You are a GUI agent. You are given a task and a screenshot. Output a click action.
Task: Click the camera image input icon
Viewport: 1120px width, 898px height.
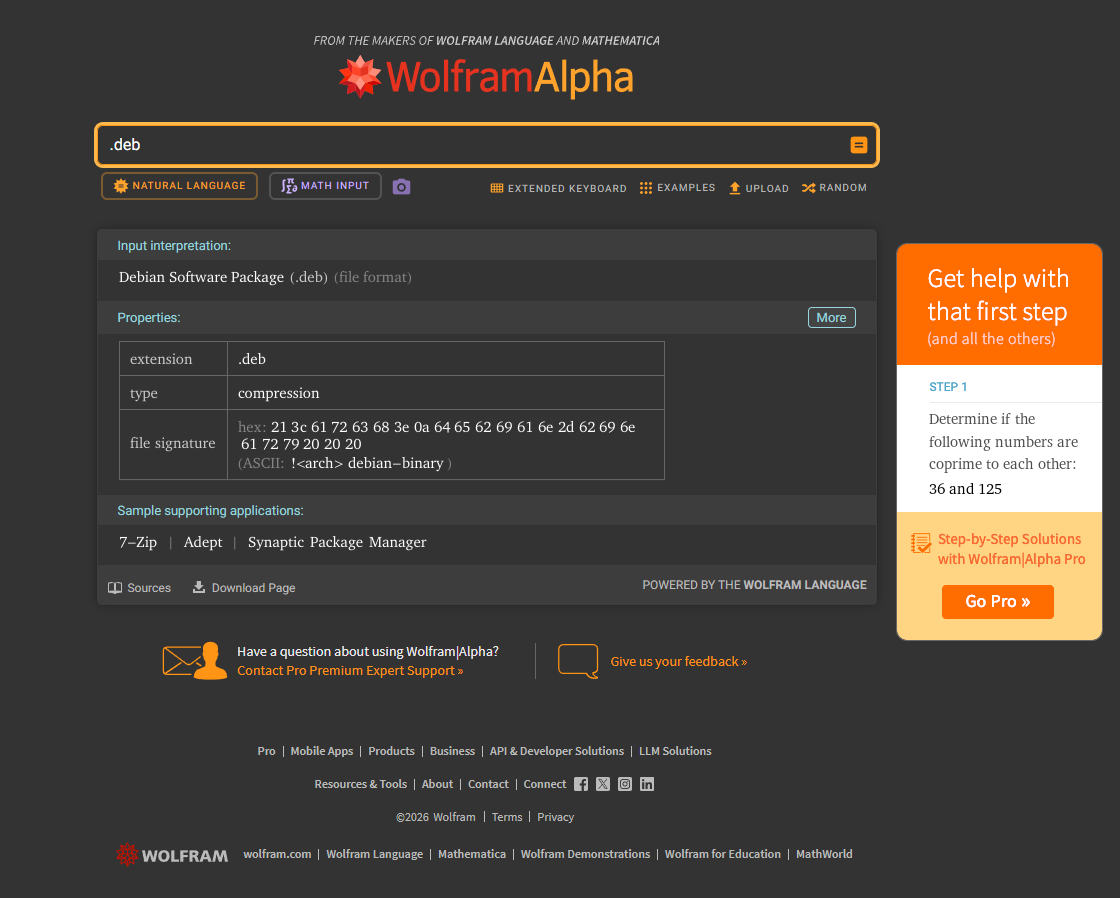tap(401, 187)
